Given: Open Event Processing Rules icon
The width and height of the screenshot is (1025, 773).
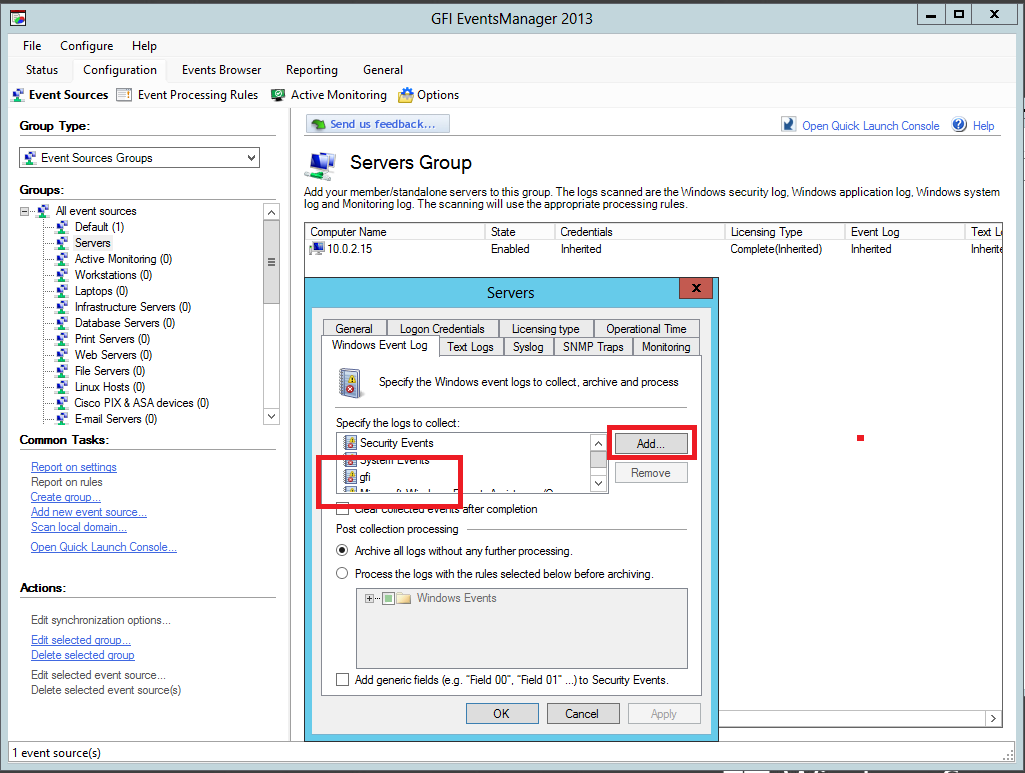Looking at the screenshot, I should [124, 95].
